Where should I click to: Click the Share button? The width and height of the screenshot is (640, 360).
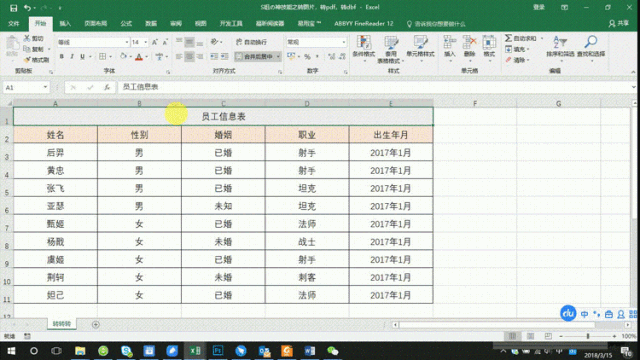point(619,24)
